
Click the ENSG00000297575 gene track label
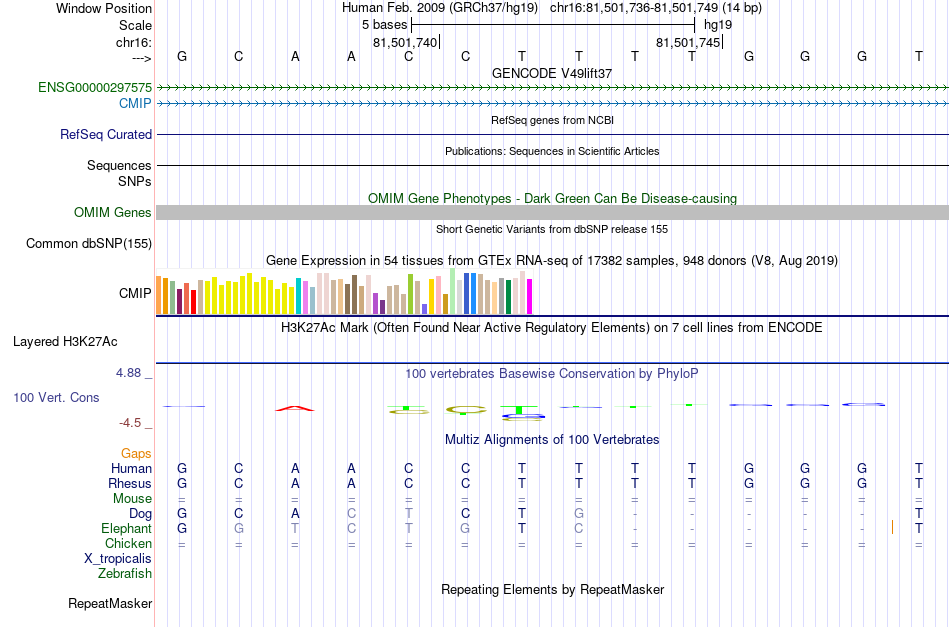pyautogui.click(x=95, y=87)
